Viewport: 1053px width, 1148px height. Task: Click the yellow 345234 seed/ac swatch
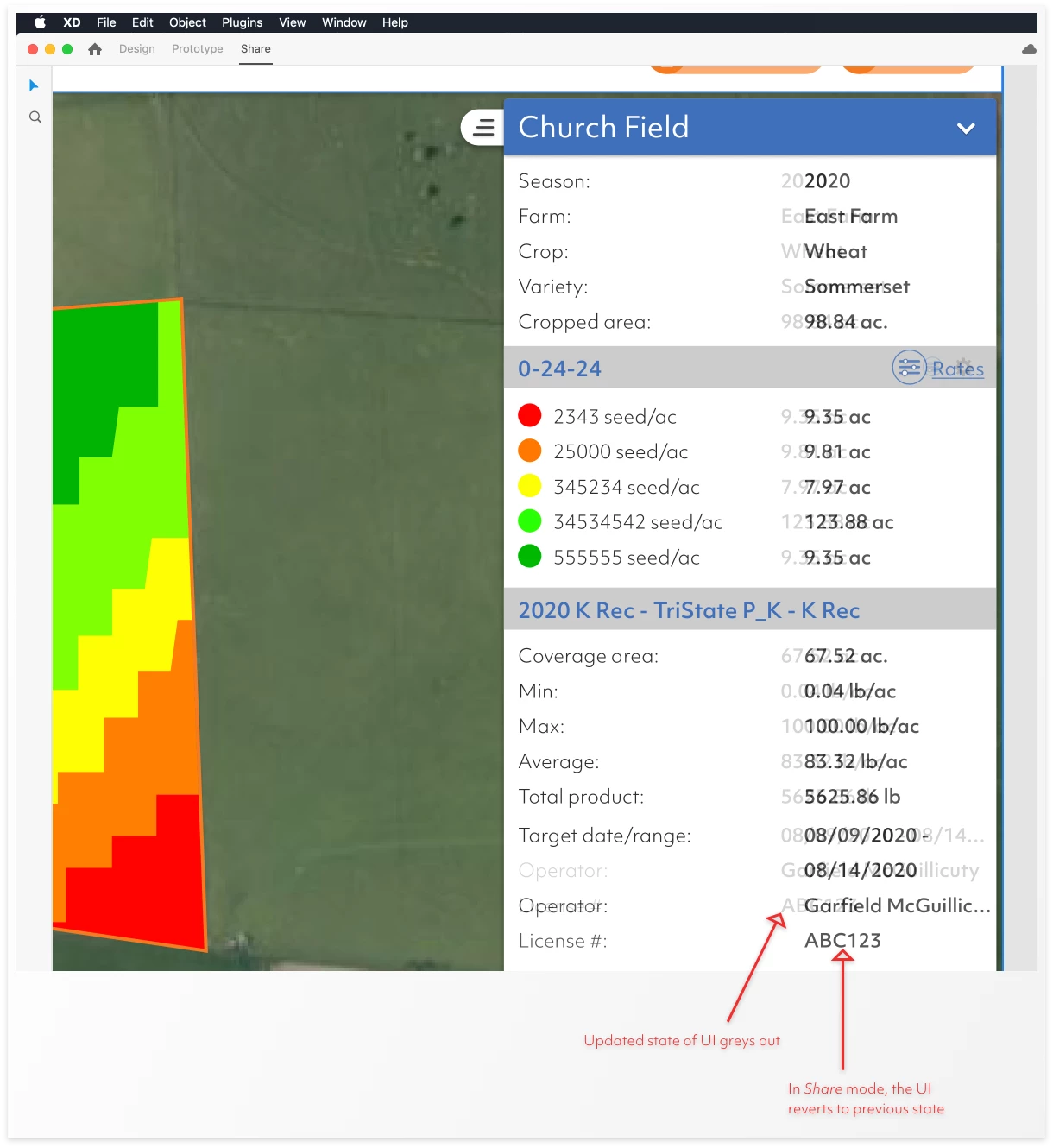click(x=529, y=486)
